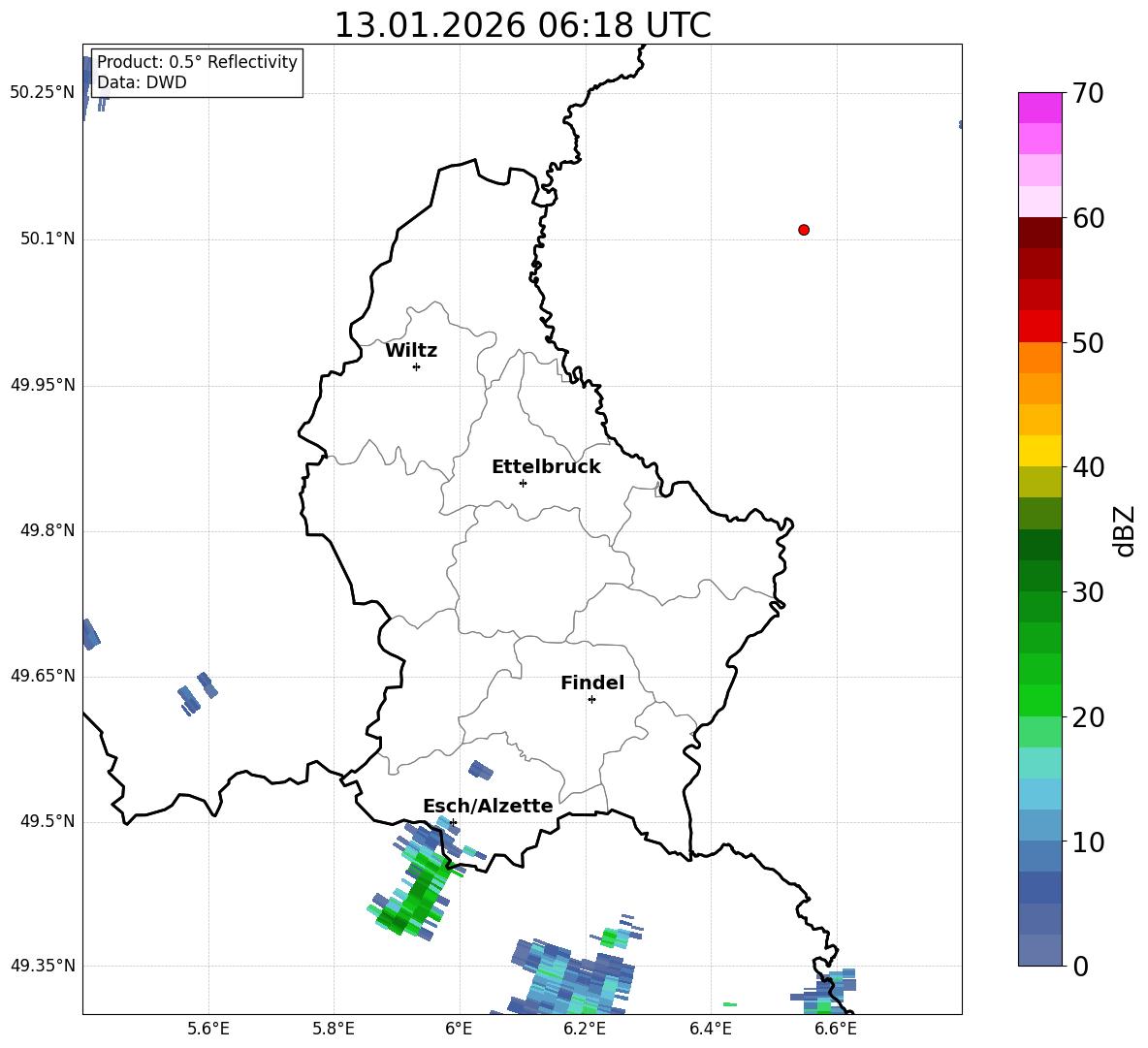Click the 5.6°E longitude label

[x=208, y=1029]
